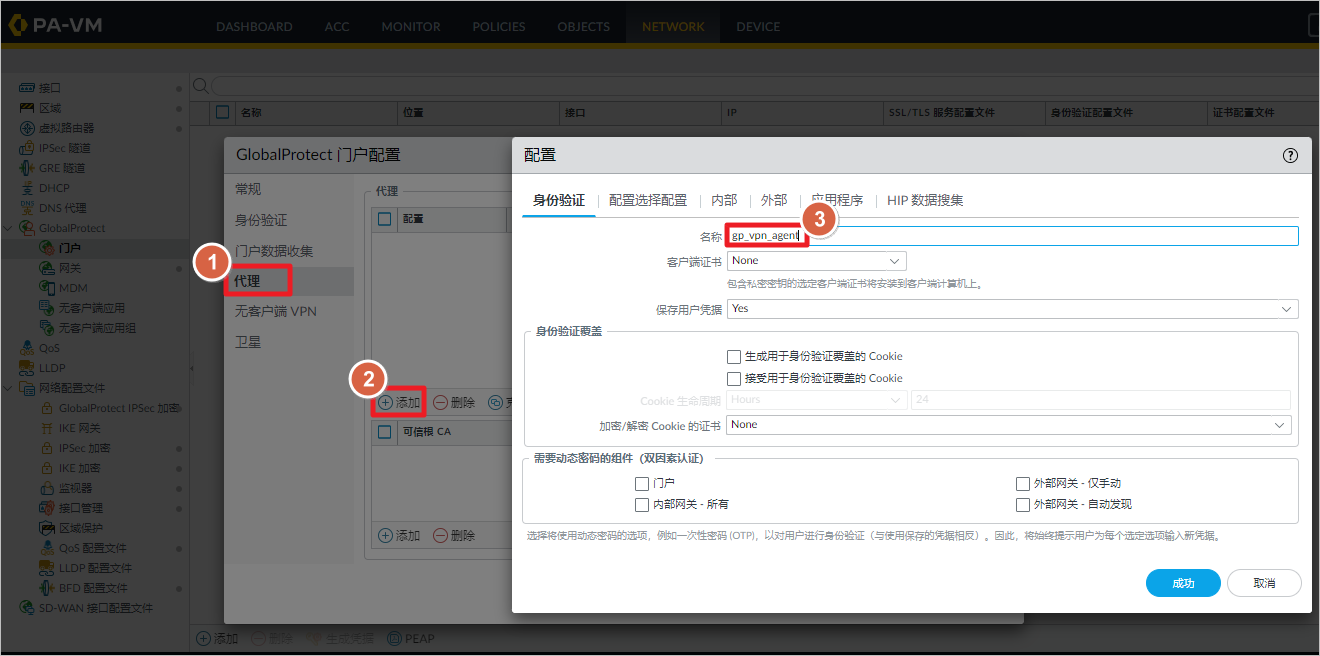Switch to 配置选择配置 tab

(648, 201)
